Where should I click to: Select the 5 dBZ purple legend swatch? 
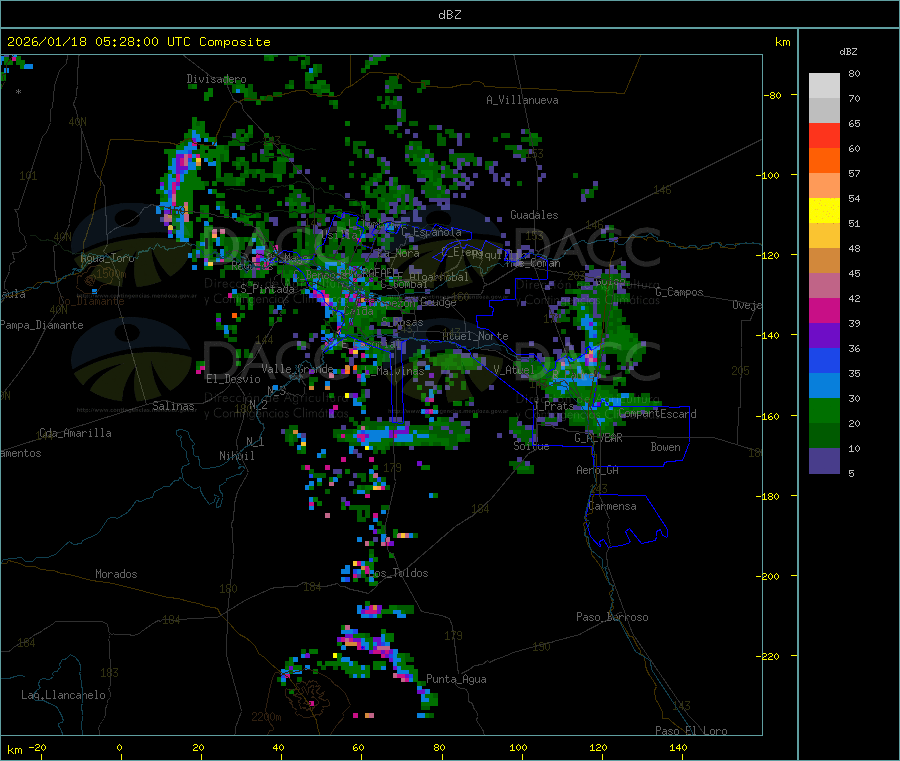point(824,461)
